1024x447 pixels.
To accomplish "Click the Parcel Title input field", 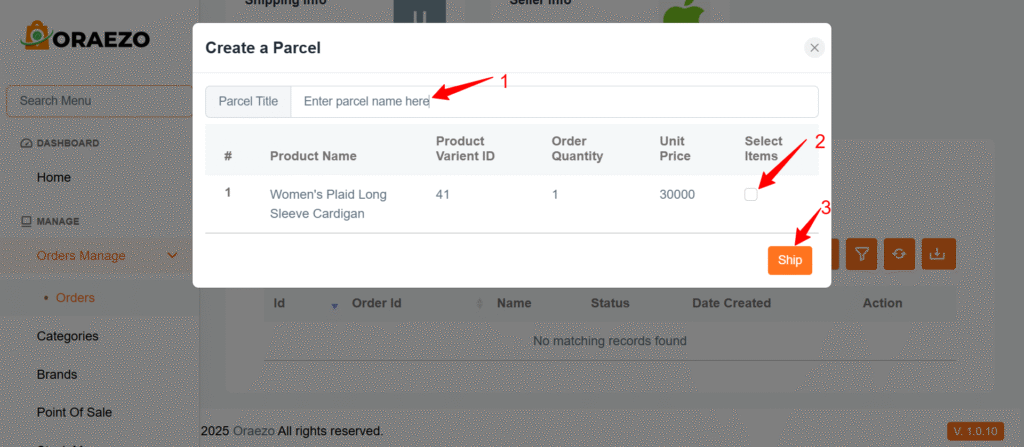I will coord(554,101).
